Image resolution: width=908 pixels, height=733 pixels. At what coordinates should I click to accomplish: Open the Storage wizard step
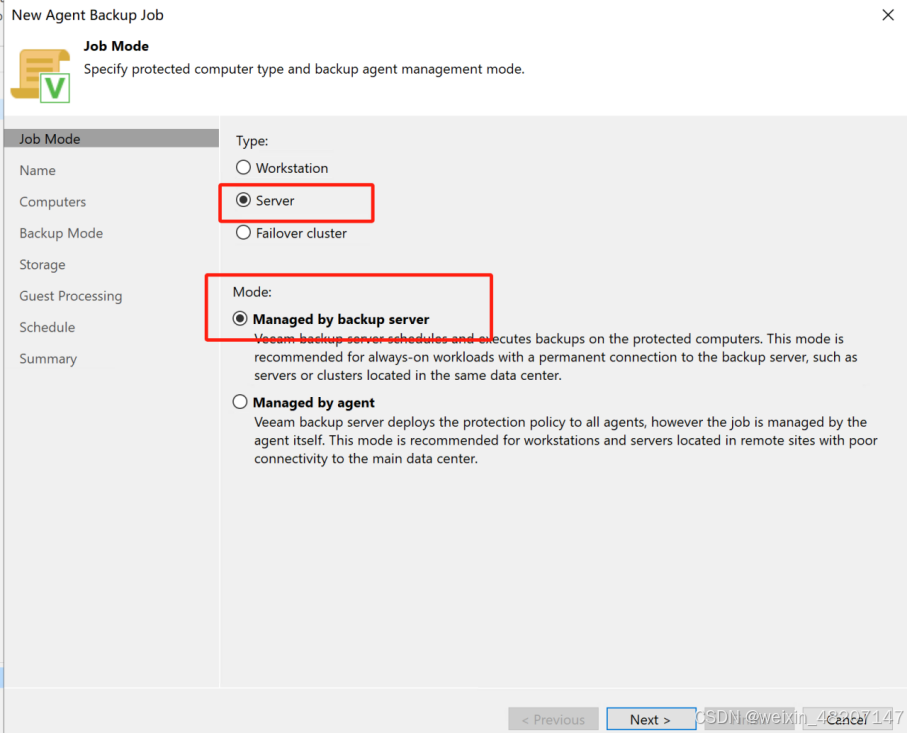[42, 265]
